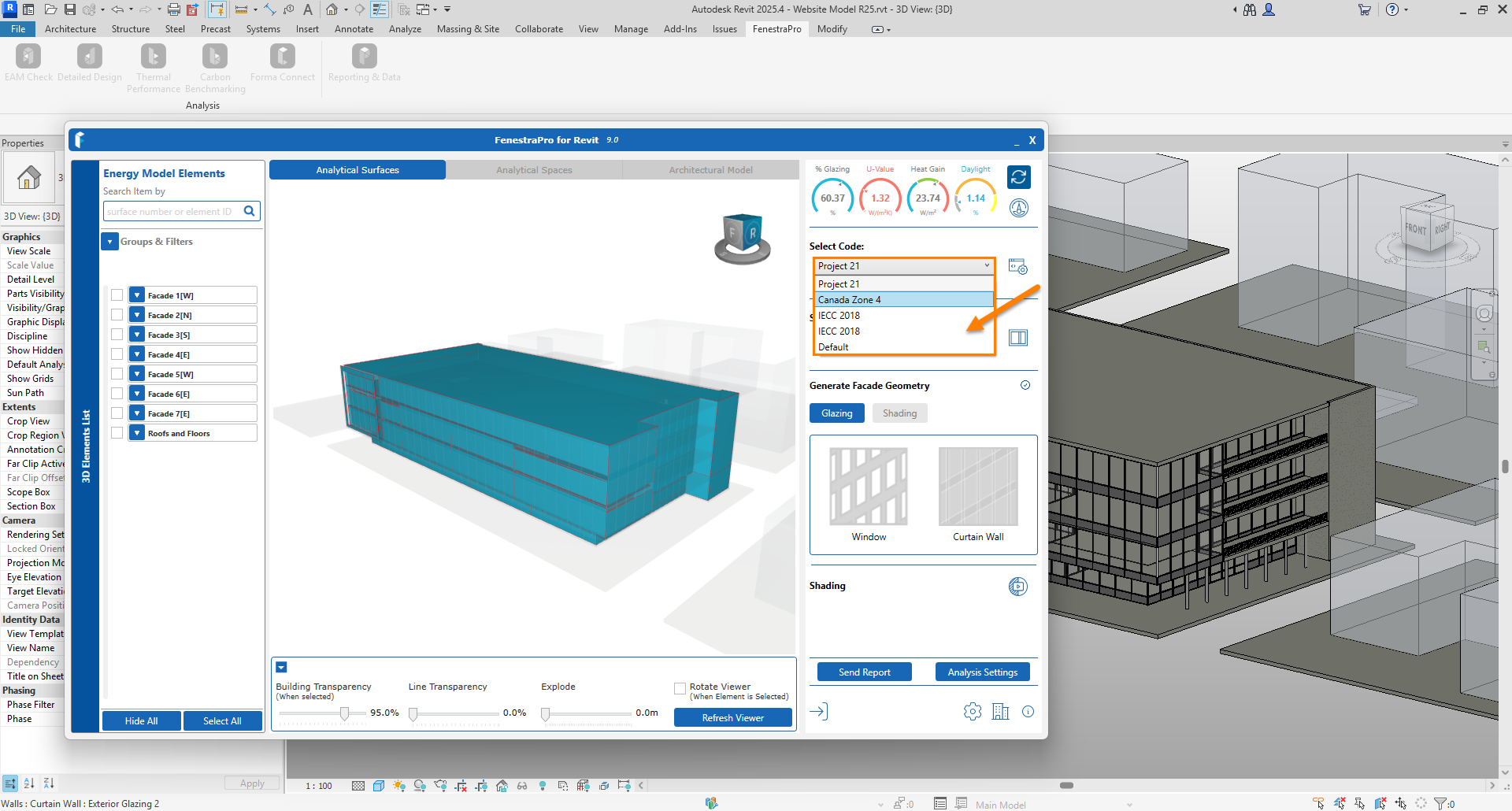Open the Collaborate ribbon tab
Screen dimensions: 1512x811
[539, 29]
